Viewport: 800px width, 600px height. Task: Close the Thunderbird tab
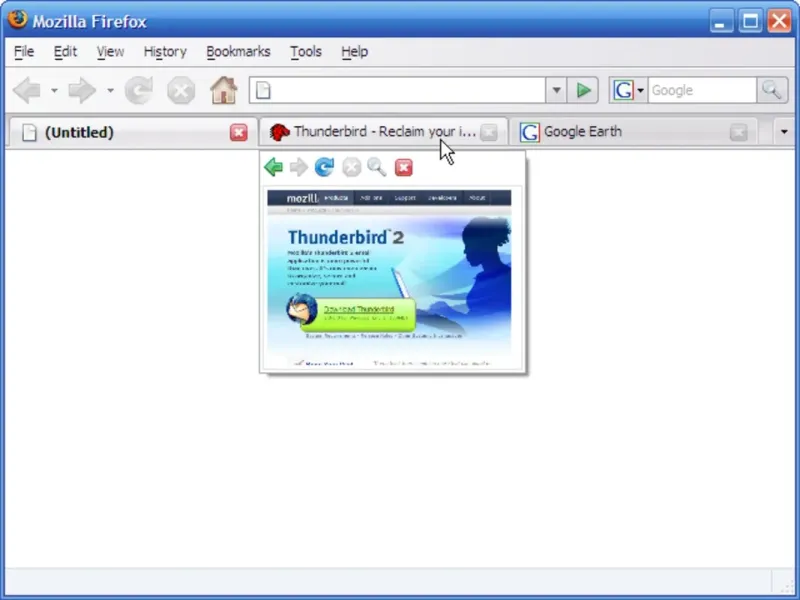pos(488,133)
